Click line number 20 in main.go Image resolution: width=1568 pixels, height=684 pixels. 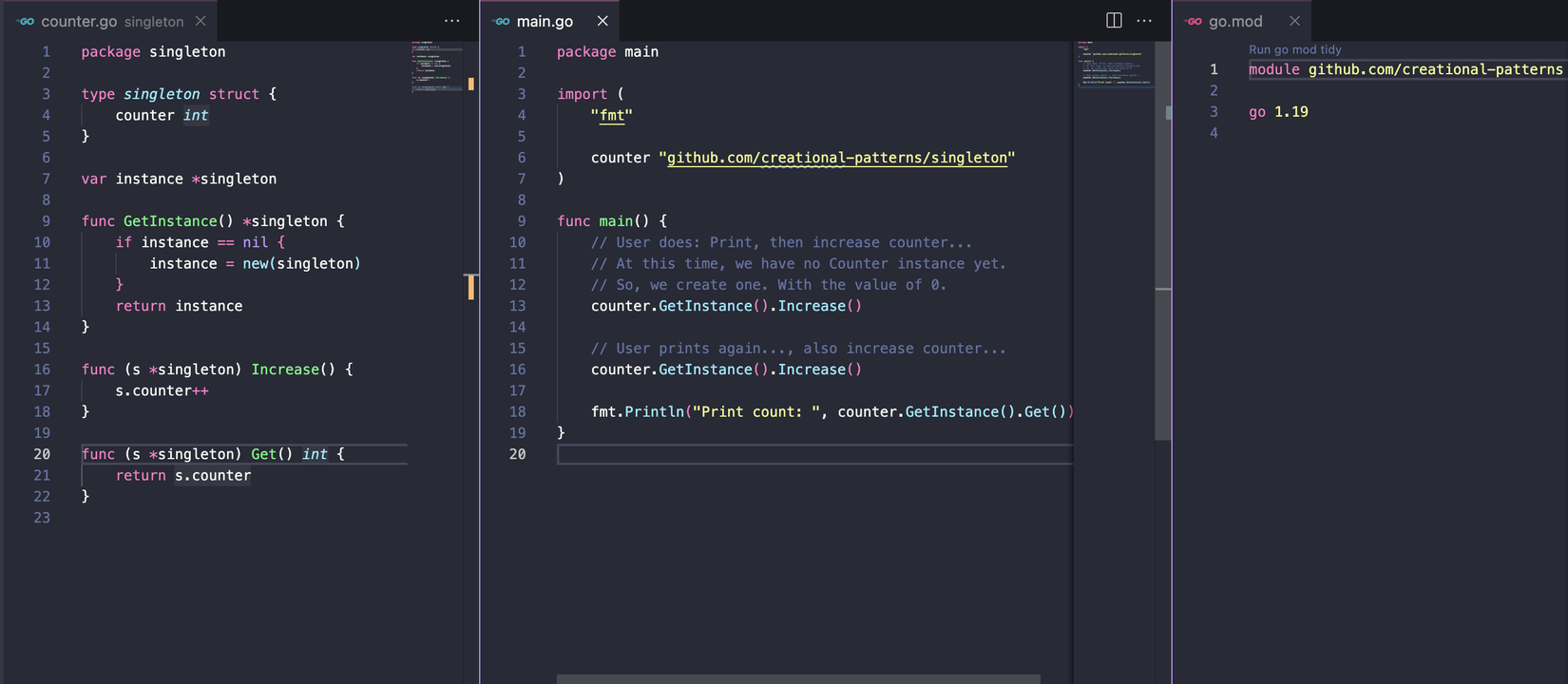(517, 454)
